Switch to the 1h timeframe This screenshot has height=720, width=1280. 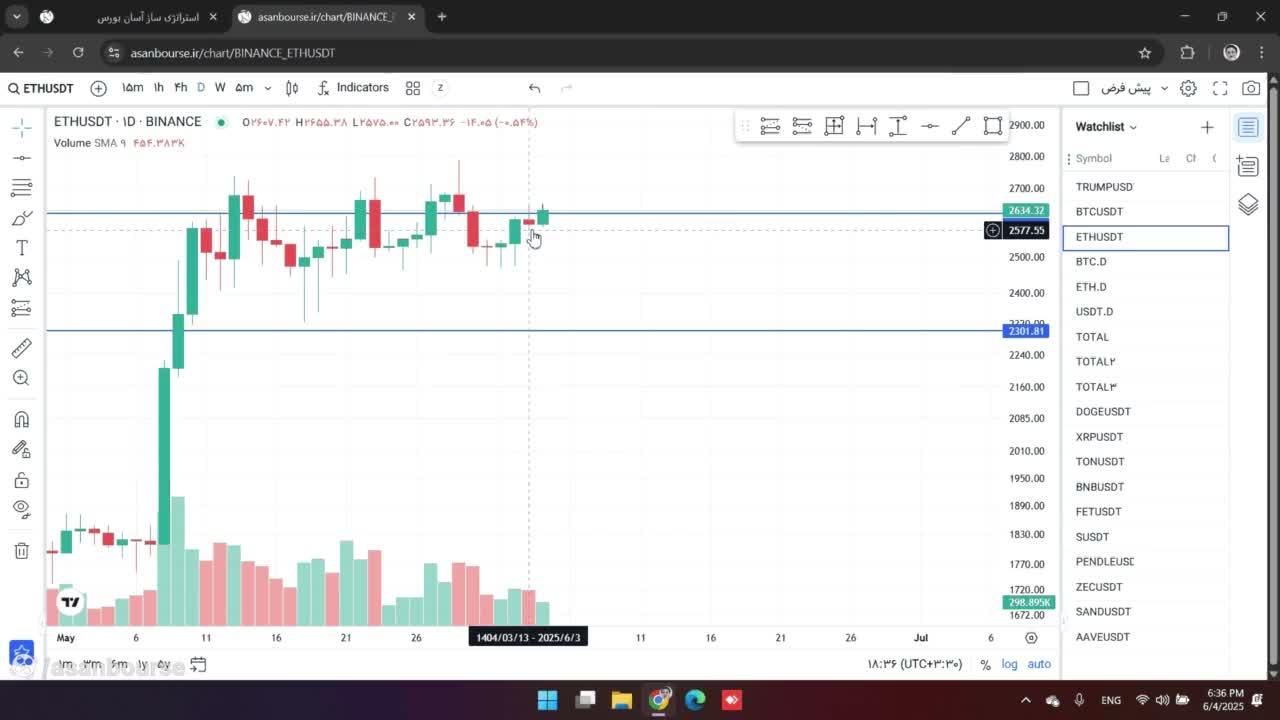point(158,88)
